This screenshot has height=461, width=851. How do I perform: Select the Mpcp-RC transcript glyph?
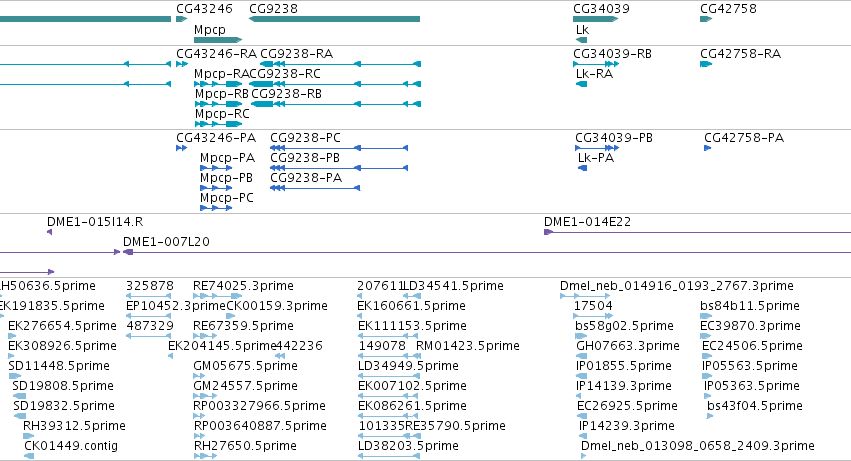(218, 124)
